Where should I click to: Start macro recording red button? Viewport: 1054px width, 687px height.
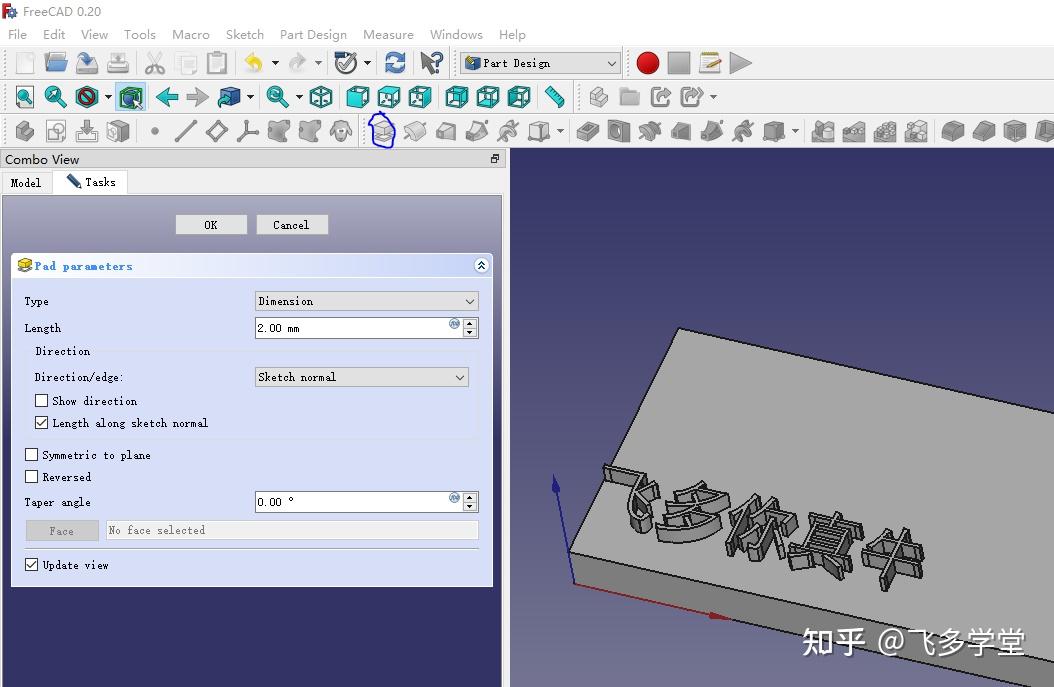(648, 63)
